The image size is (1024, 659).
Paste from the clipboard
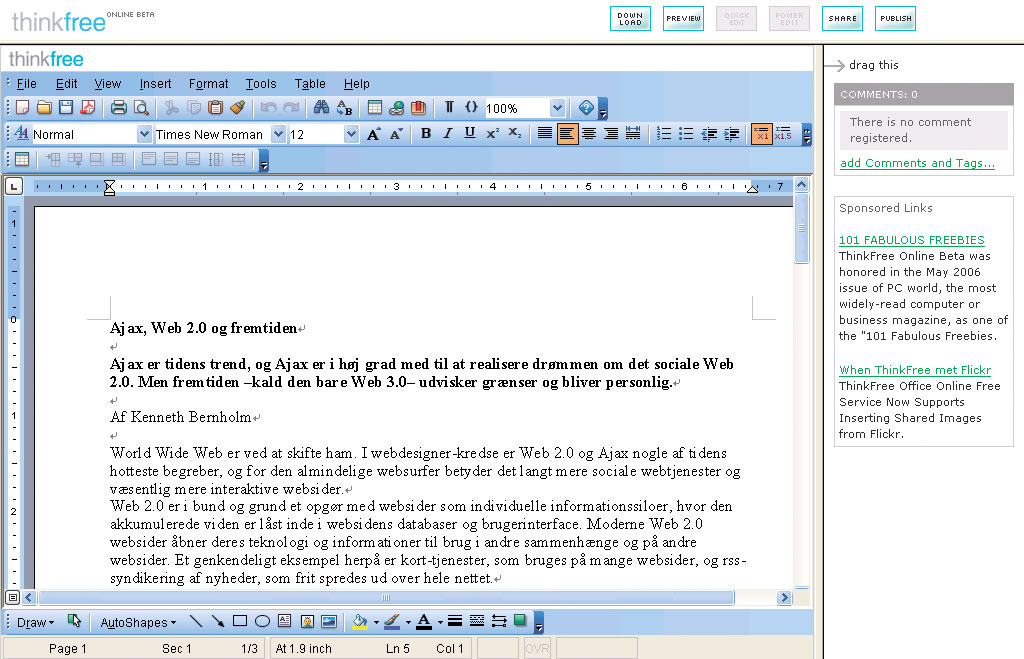click(216, 108)
